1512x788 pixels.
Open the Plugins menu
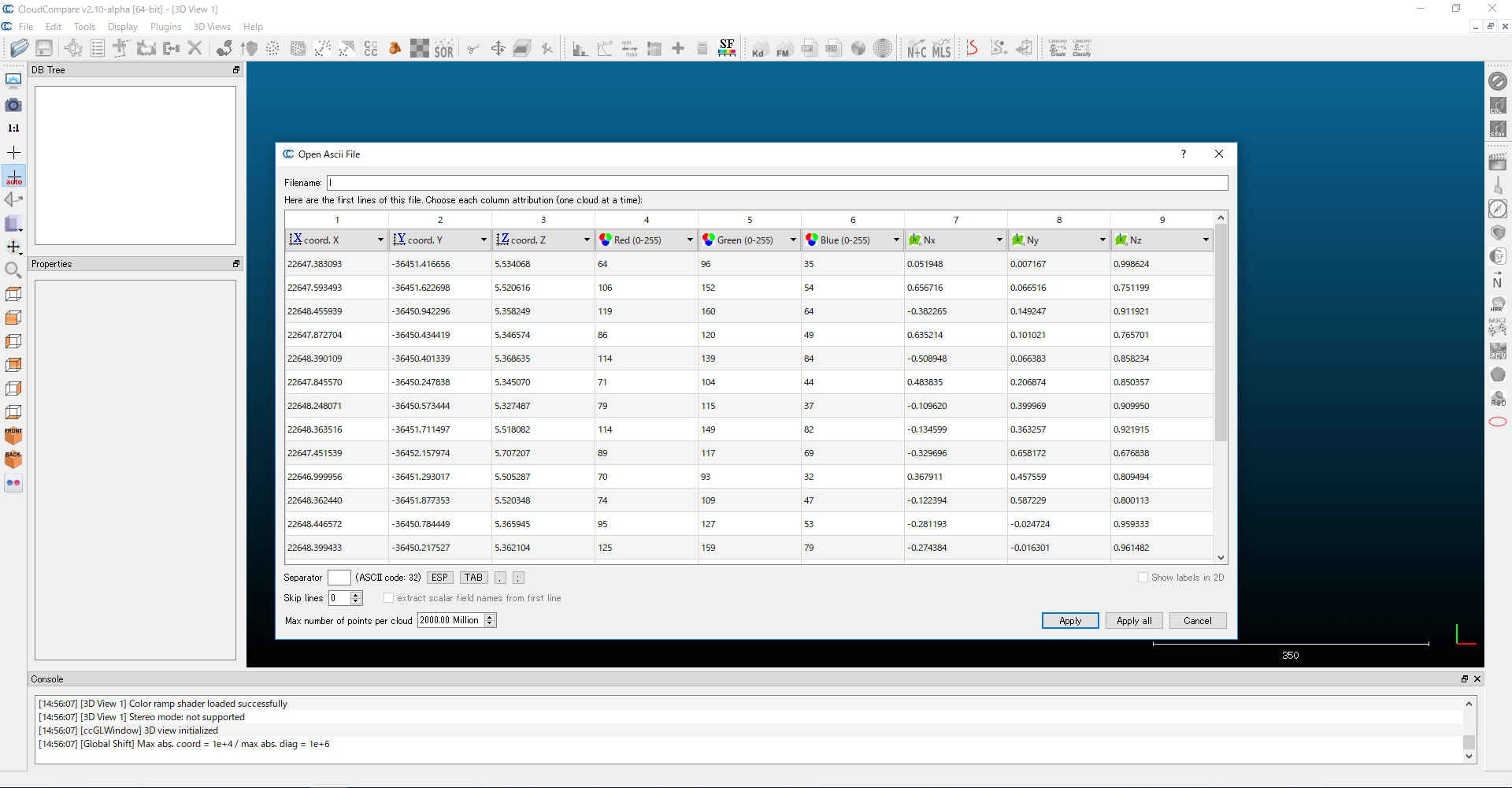(165, 27)
